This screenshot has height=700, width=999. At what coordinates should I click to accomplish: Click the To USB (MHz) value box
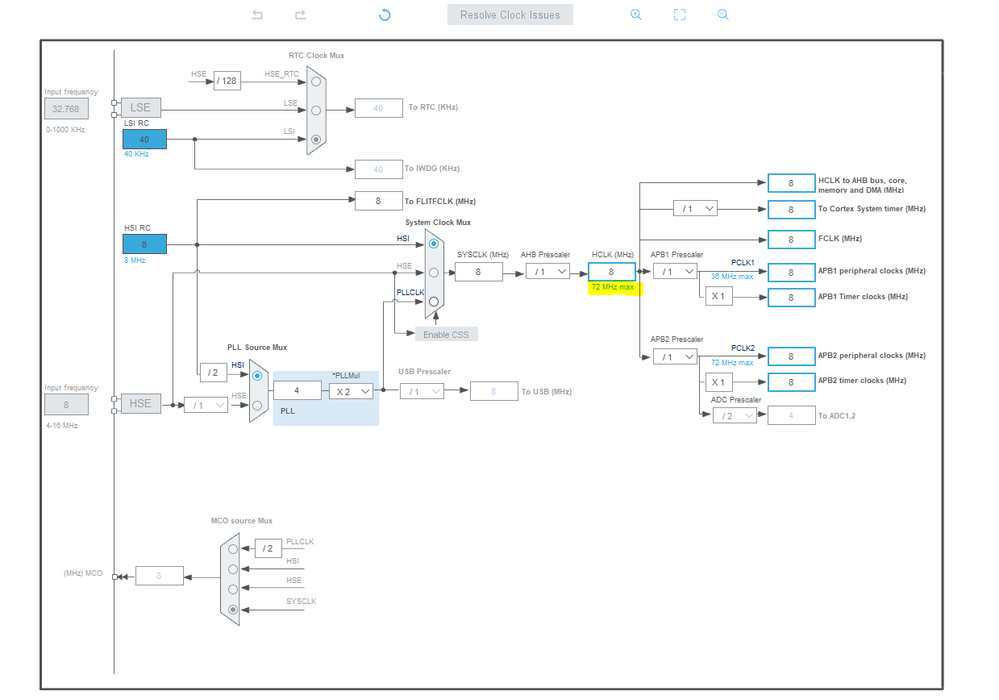coord(494,392)
